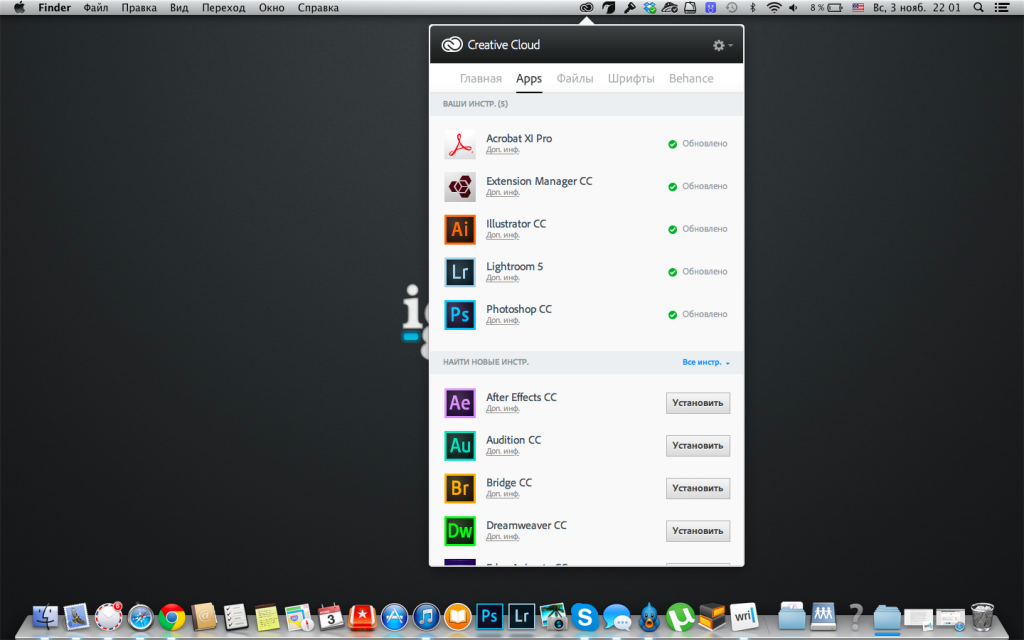Open 'Доп. инф.' link under Extension Manager CC
Screen dimensions: 1024x640
tap(502, 193)
